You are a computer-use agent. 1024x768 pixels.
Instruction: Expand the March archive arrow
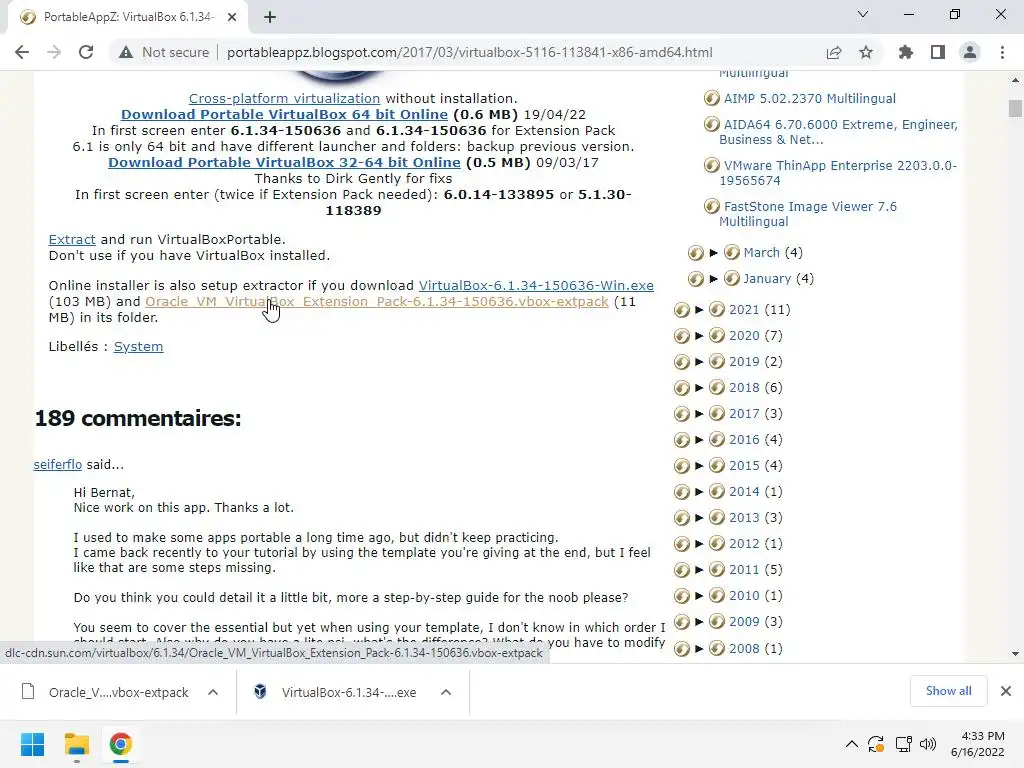(x=713, y=253)
